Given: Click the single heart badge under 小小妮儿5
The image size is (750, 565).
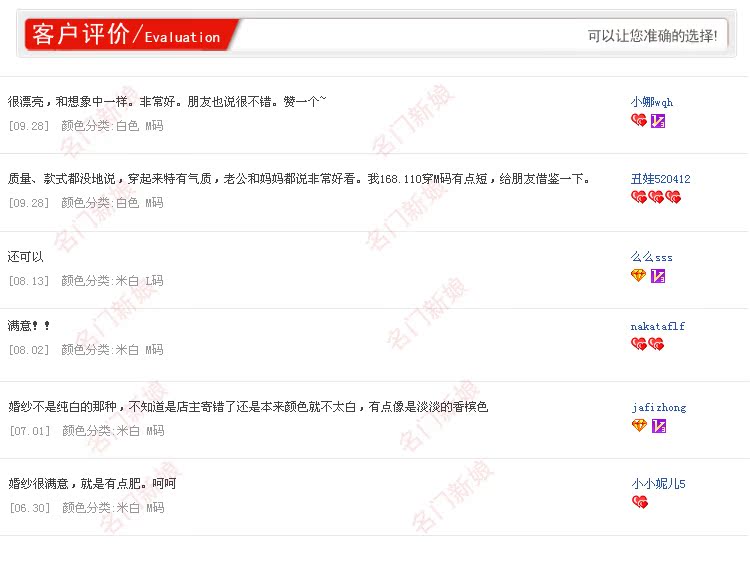Looking at the screenshot, I should 640,501.
